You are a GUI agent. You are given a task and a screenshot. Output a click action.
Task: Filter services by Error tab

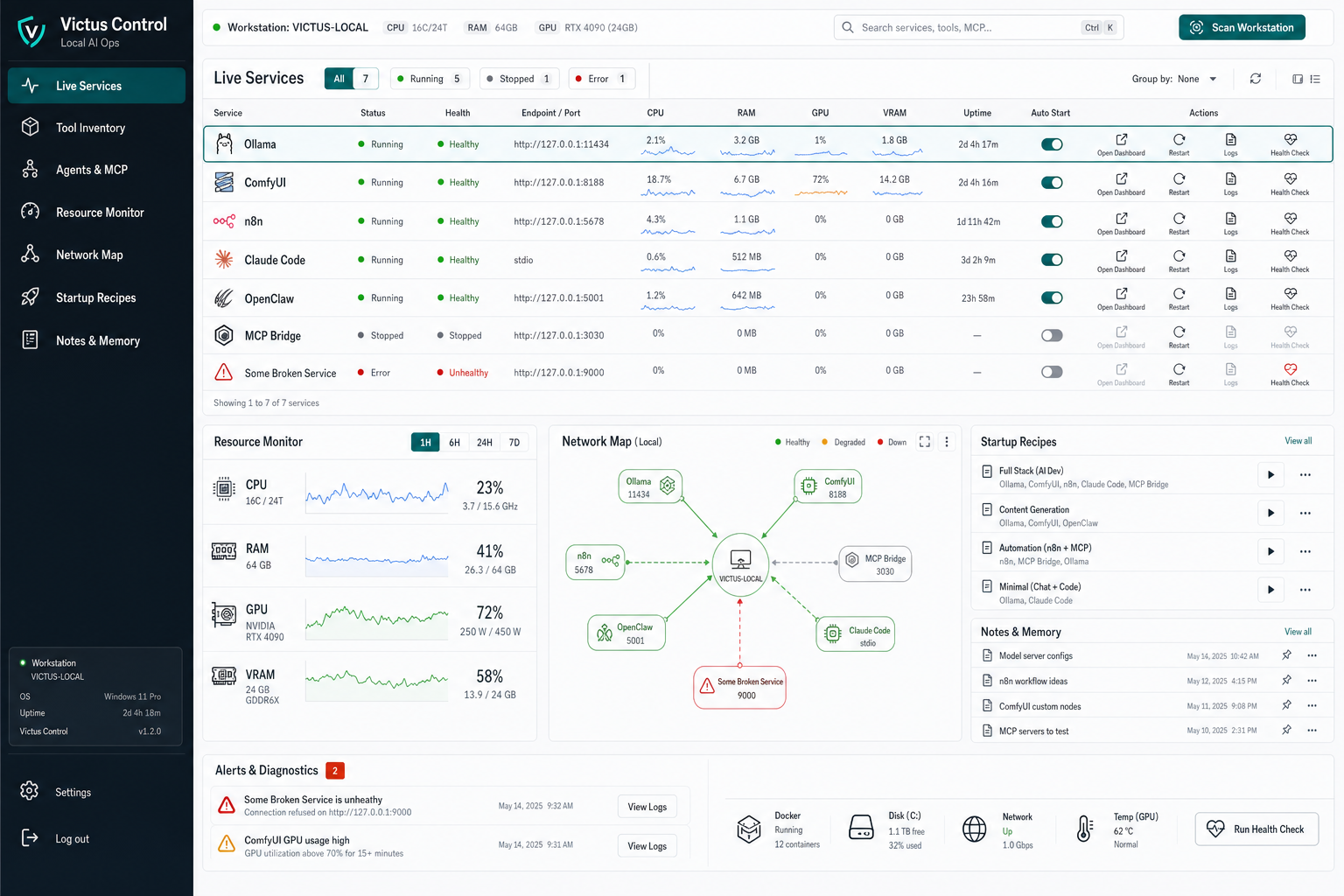(x=601, y=79)
